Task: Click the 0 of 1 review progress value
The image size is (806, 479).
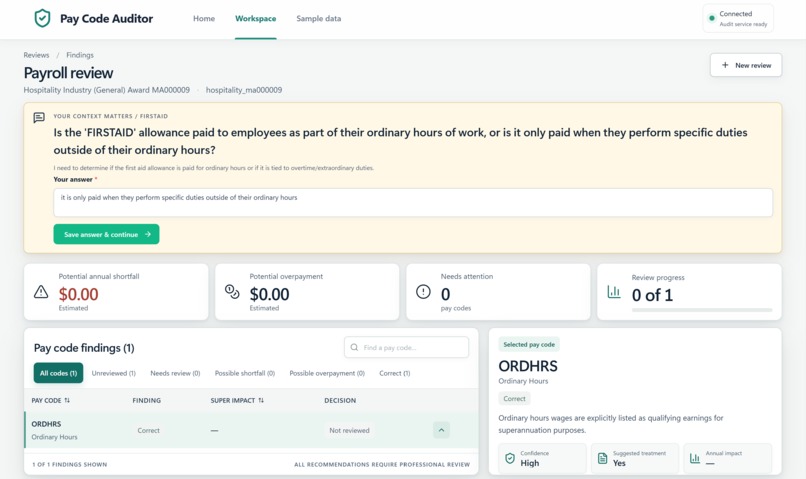Action: click(x=652, y=296)
